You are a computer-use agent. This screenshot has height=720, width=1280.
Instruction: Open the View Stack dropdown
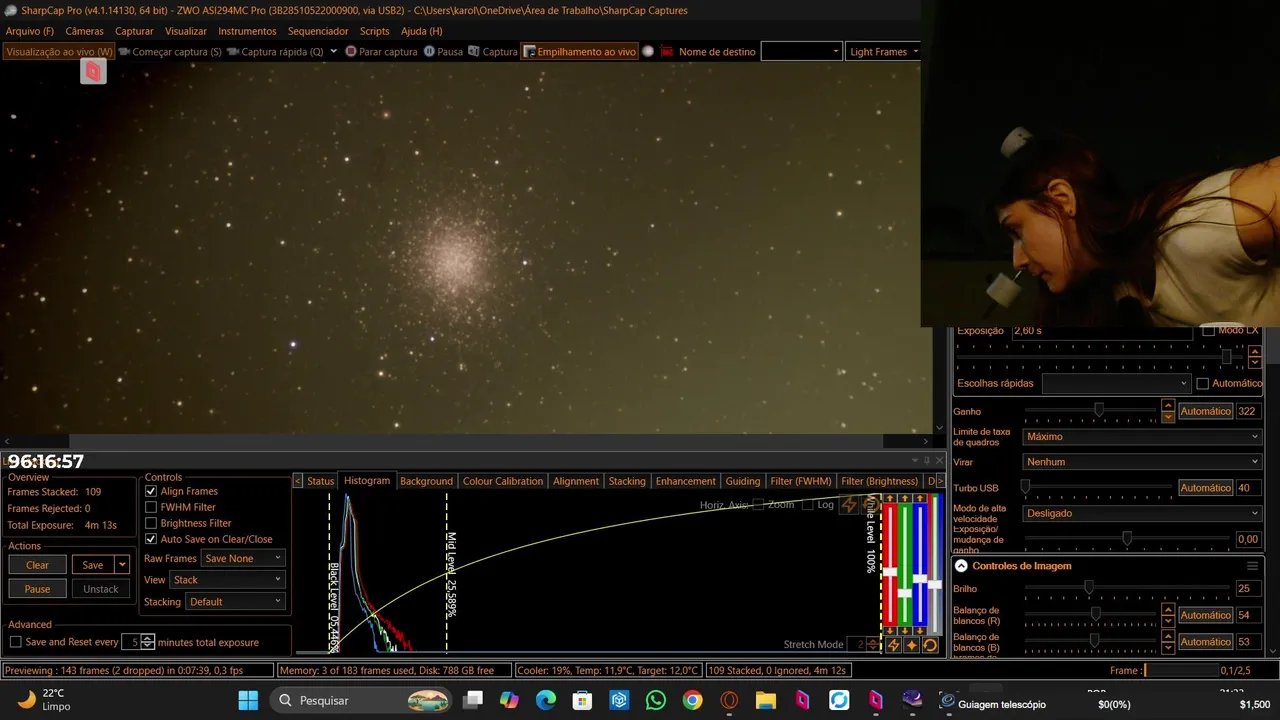point(228,579)
